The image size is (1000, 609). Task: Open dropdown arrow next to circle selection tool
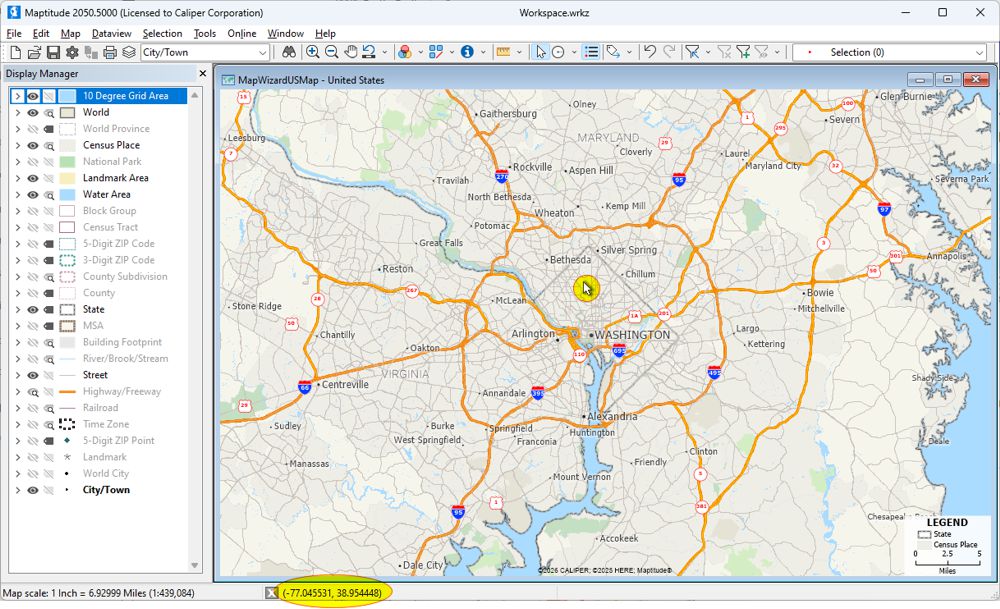point(574,52)
